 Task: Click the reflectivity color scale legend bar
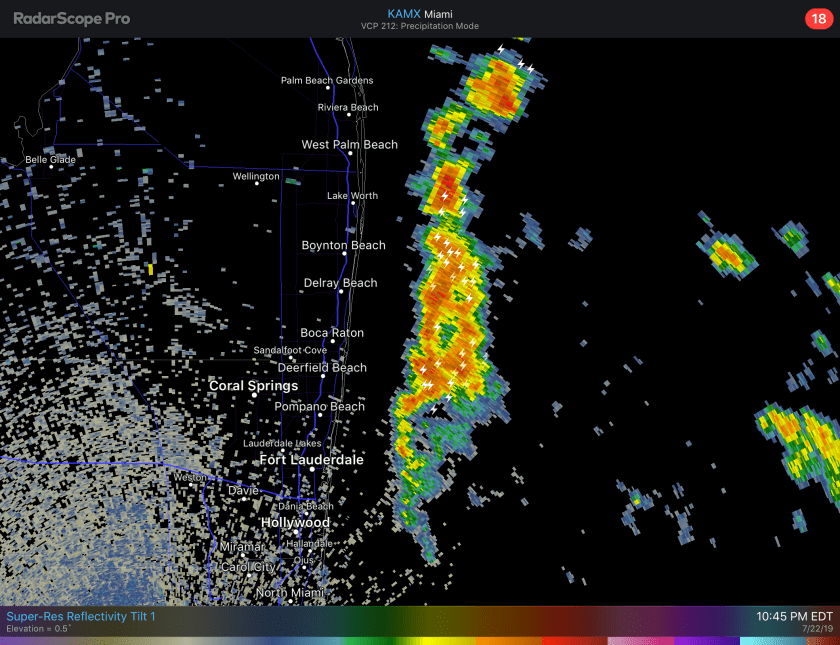[420, 640]
